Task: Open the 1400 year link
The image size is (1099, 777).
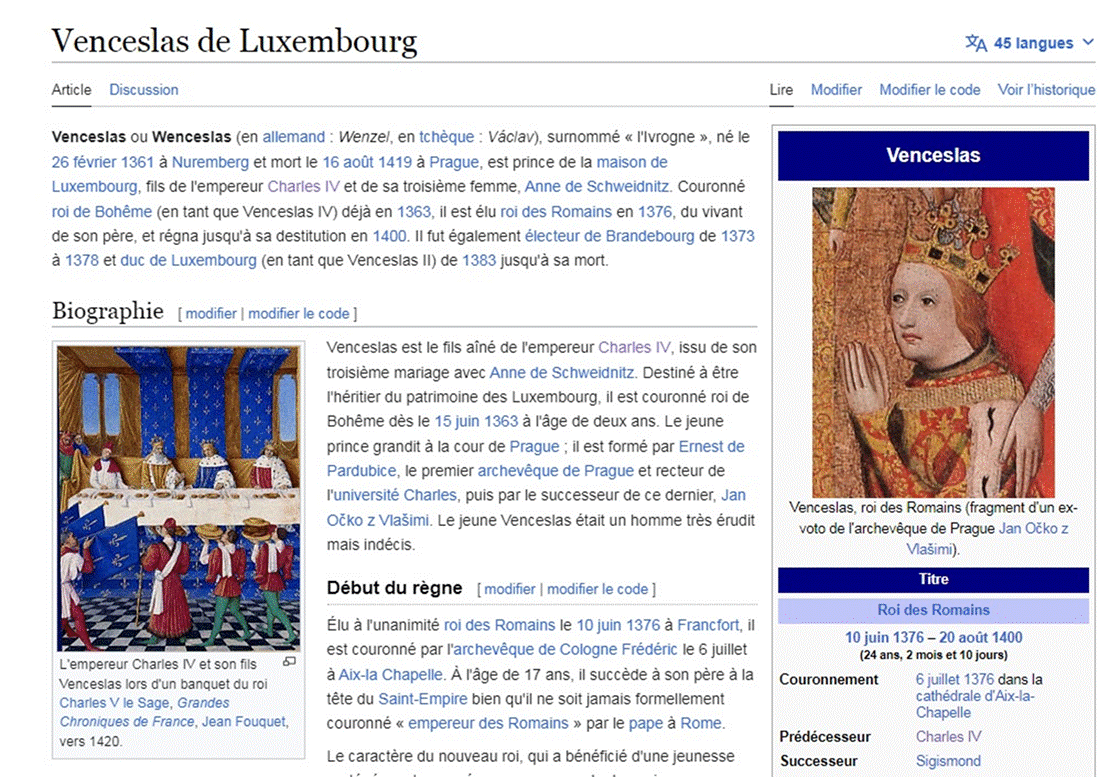Action: point(389,236)
